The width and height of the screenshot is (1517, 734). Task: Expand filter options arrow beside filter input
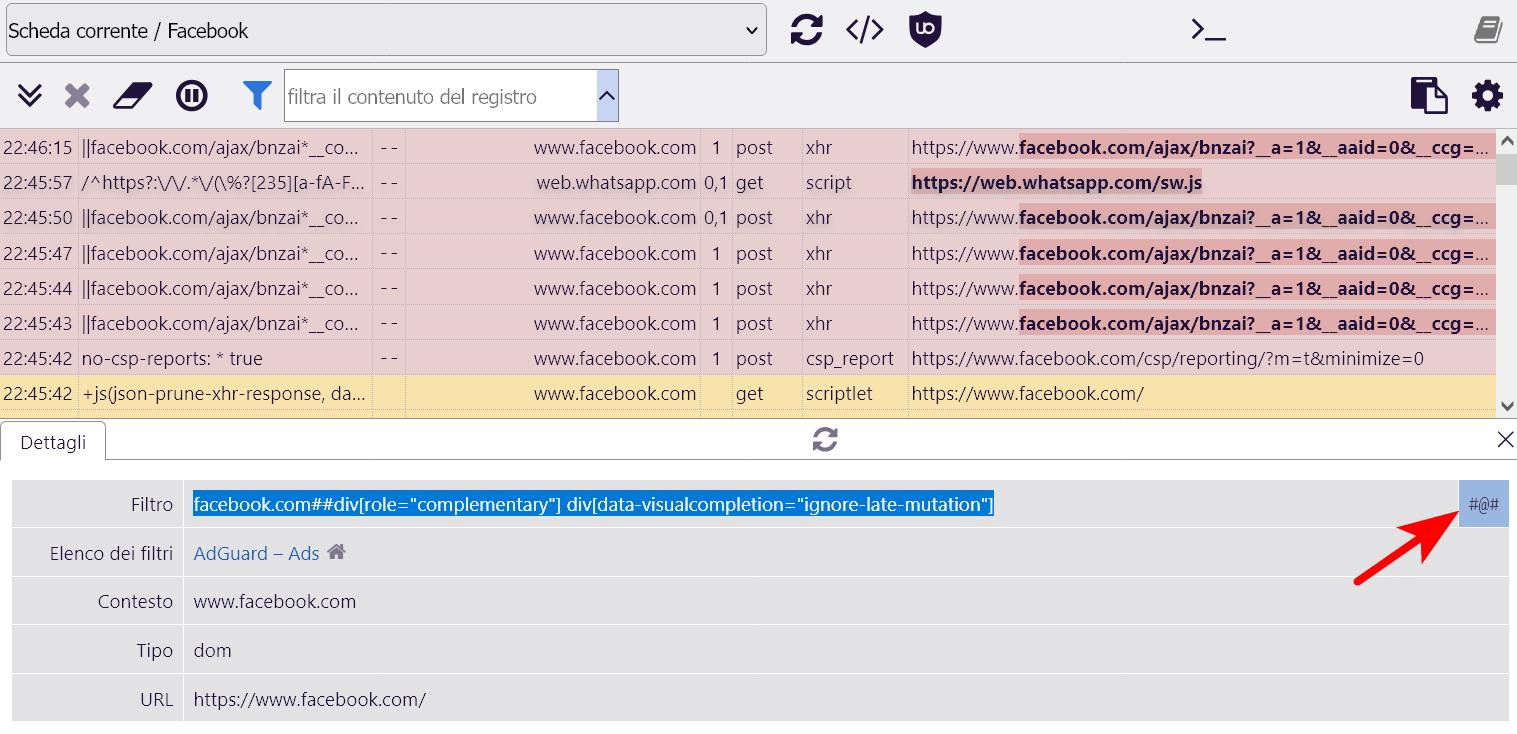tap(607, 96)
